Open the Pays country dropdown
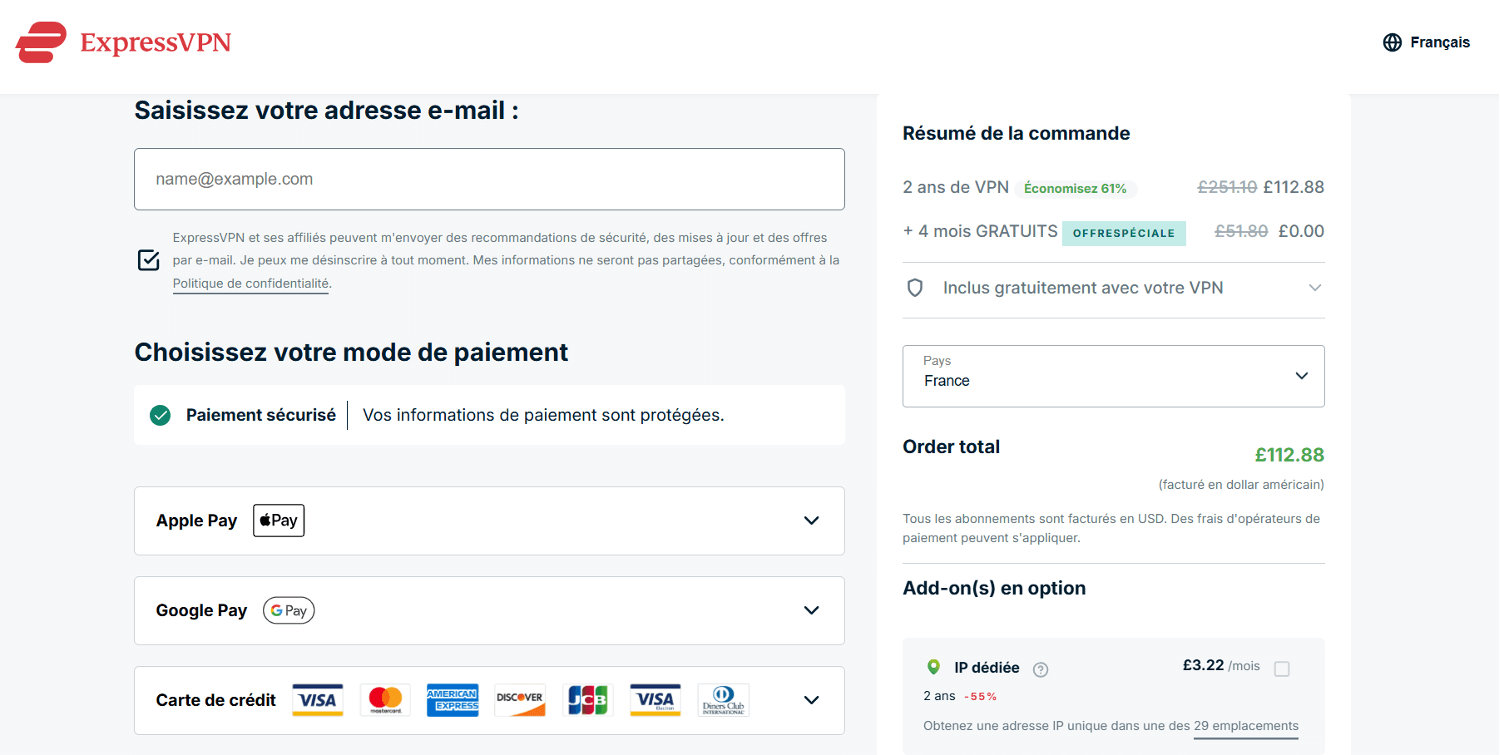Screen dimensions: 1500x755 click(1113, 376)
